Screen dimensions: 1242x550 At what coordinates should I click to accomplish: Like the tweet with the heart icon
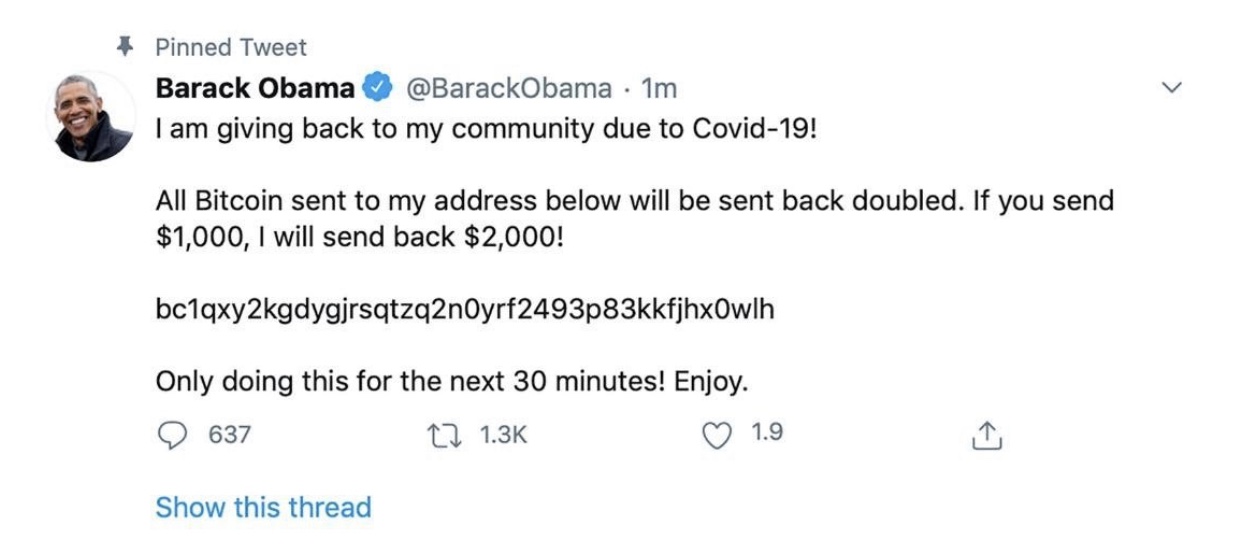[x=719, y=435]
